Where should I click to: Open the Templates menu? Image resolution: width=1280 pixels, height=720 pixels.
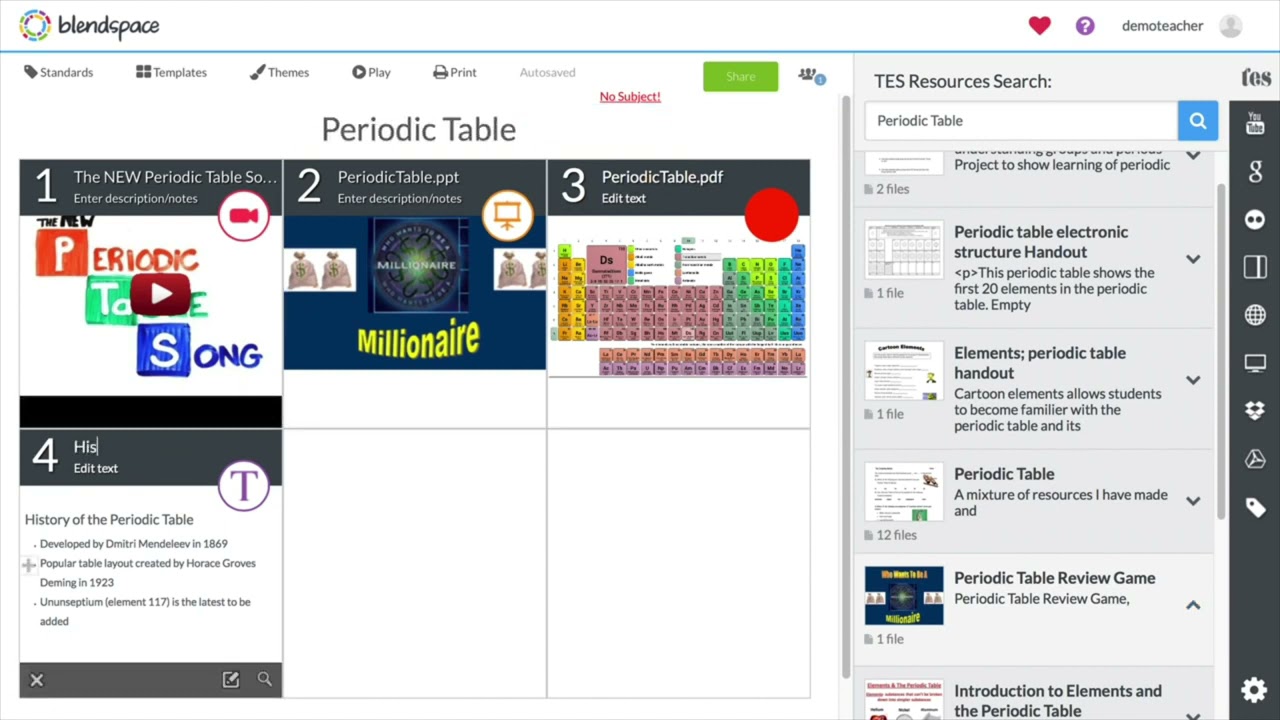click(172, 72)
